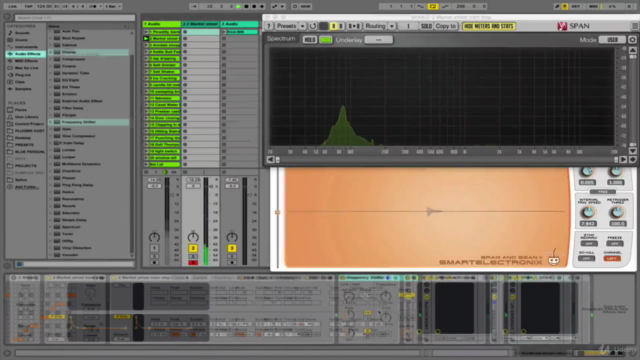The image size is (640, 360).
Task: Click the Link button in control bar
Action: click(x=13, y=7)
